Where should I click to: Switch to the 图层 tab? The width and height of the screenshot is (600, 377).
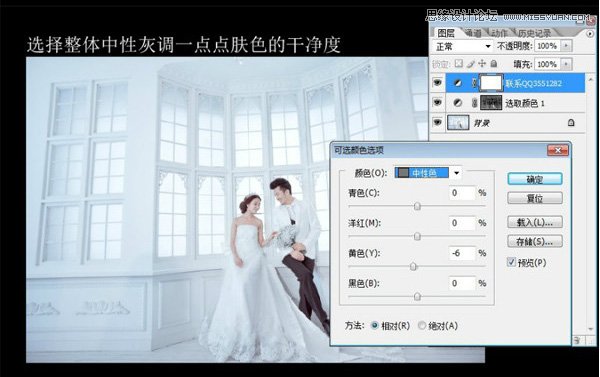446,33
